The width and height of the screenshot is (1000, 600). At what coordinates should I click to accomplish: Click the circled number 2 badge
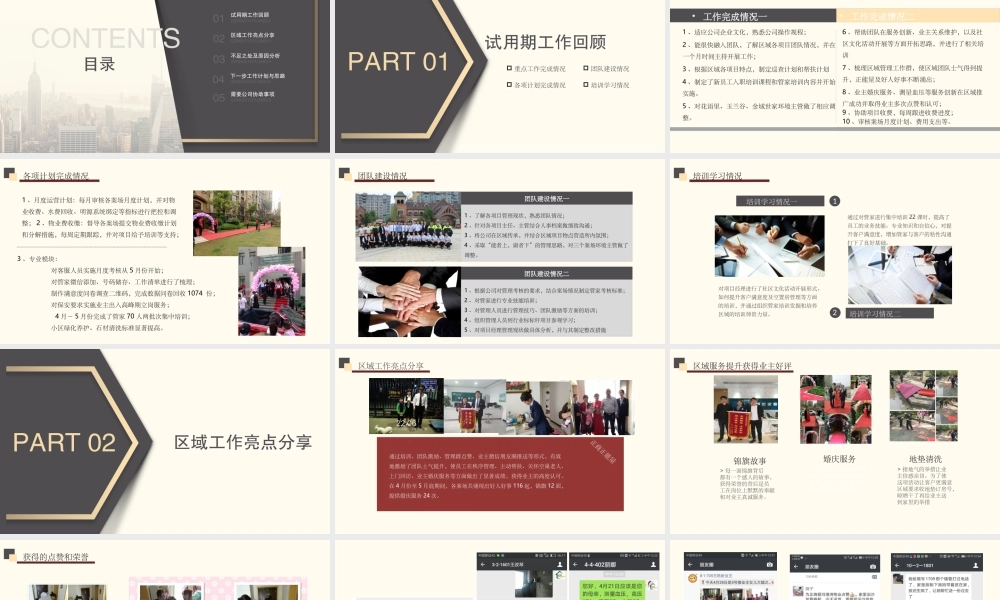(x=835, y=312)
